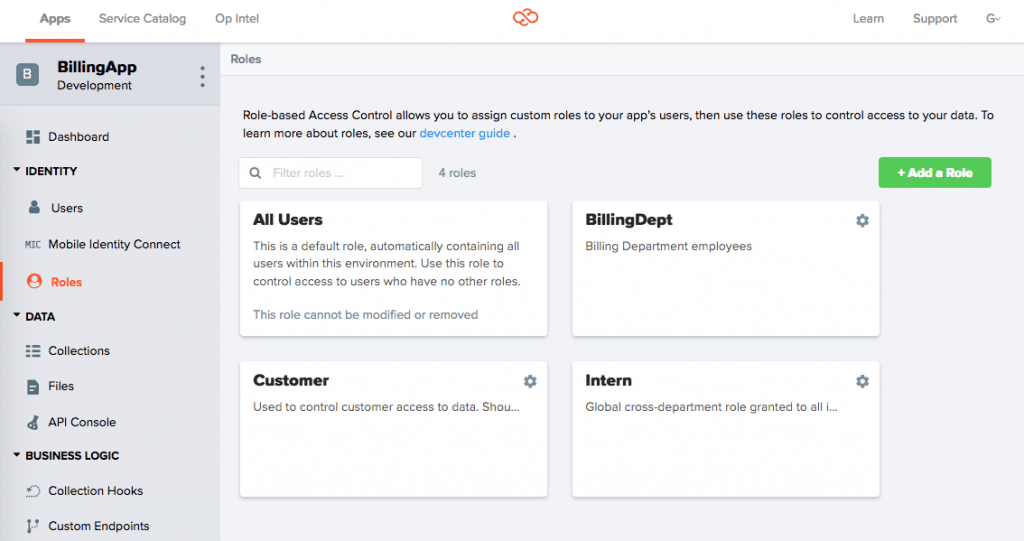
Task: Open the BillingApp three-dot options menu
Action: (x=202, y=77)
